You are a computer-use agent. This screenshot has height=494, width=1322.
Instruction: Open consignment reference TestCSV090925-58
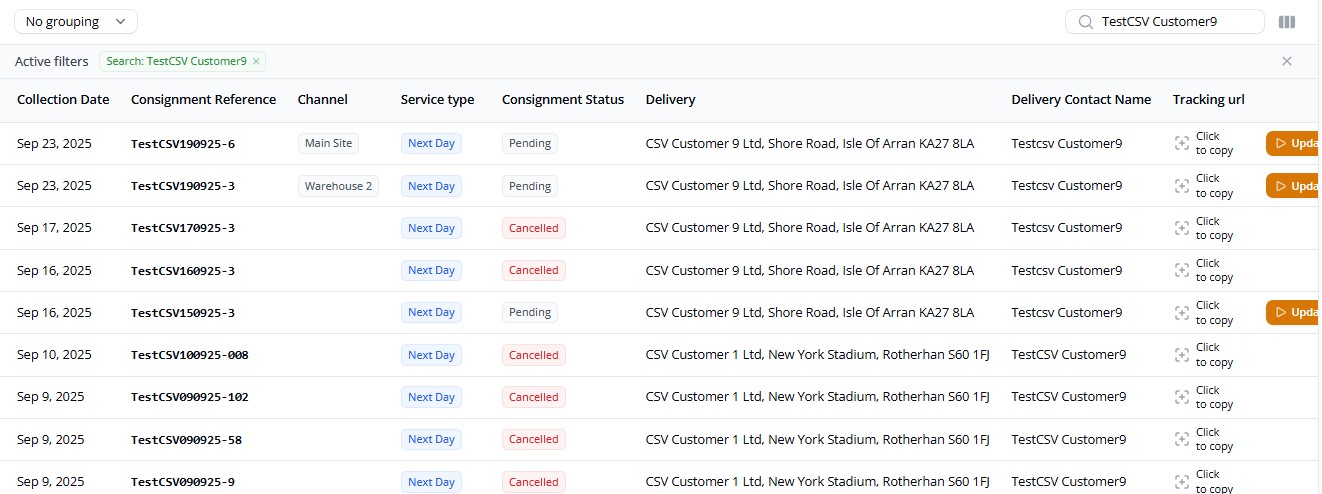186,440
